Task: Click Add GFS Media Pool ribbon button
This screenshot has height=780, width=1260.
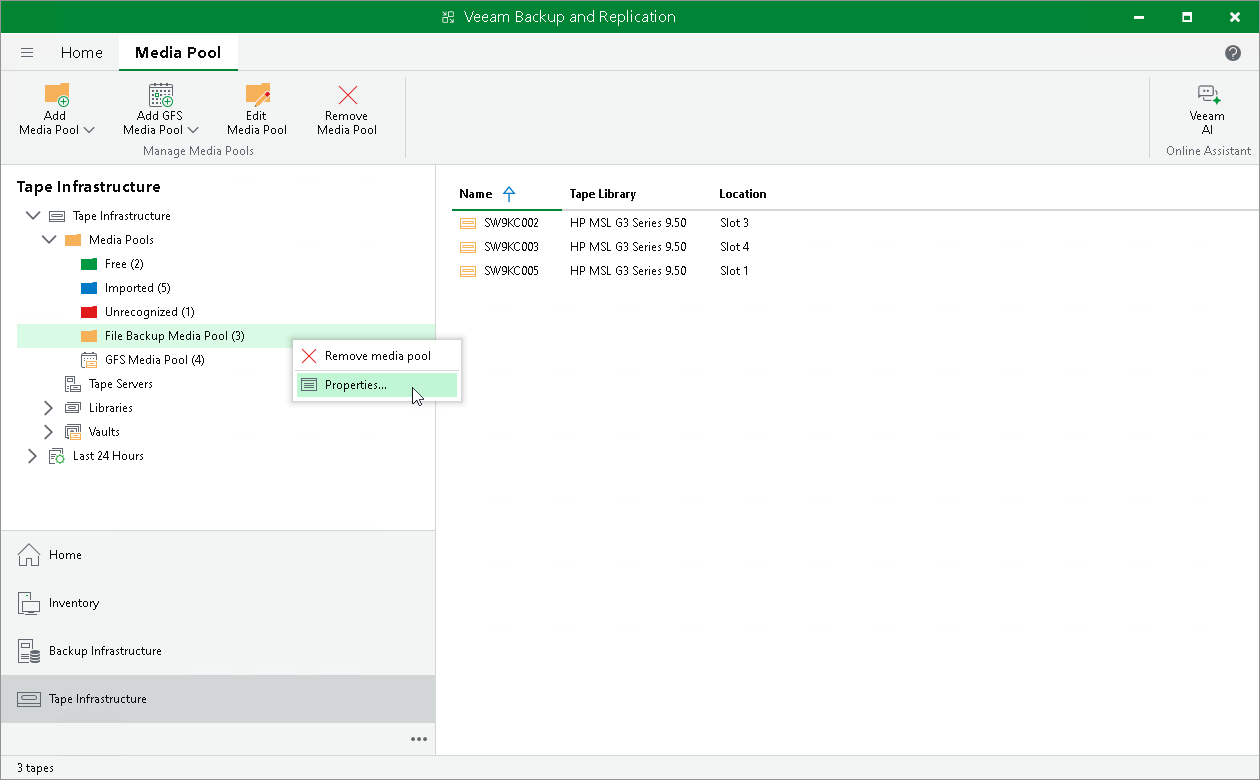Action: (x=160, y=109)
